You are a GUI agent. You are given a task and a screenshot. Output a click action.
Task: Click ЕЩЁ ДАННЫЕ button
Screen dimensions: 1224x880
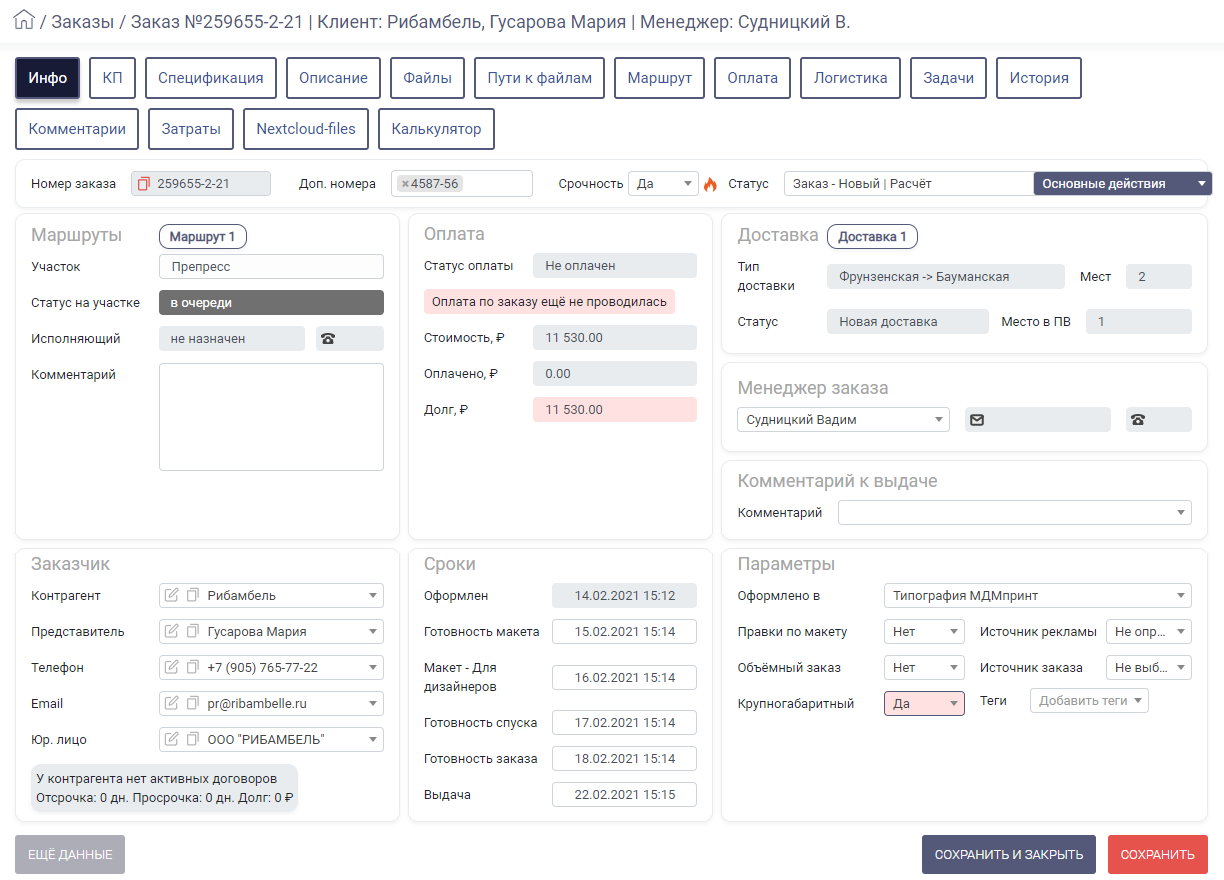point(70,855)
